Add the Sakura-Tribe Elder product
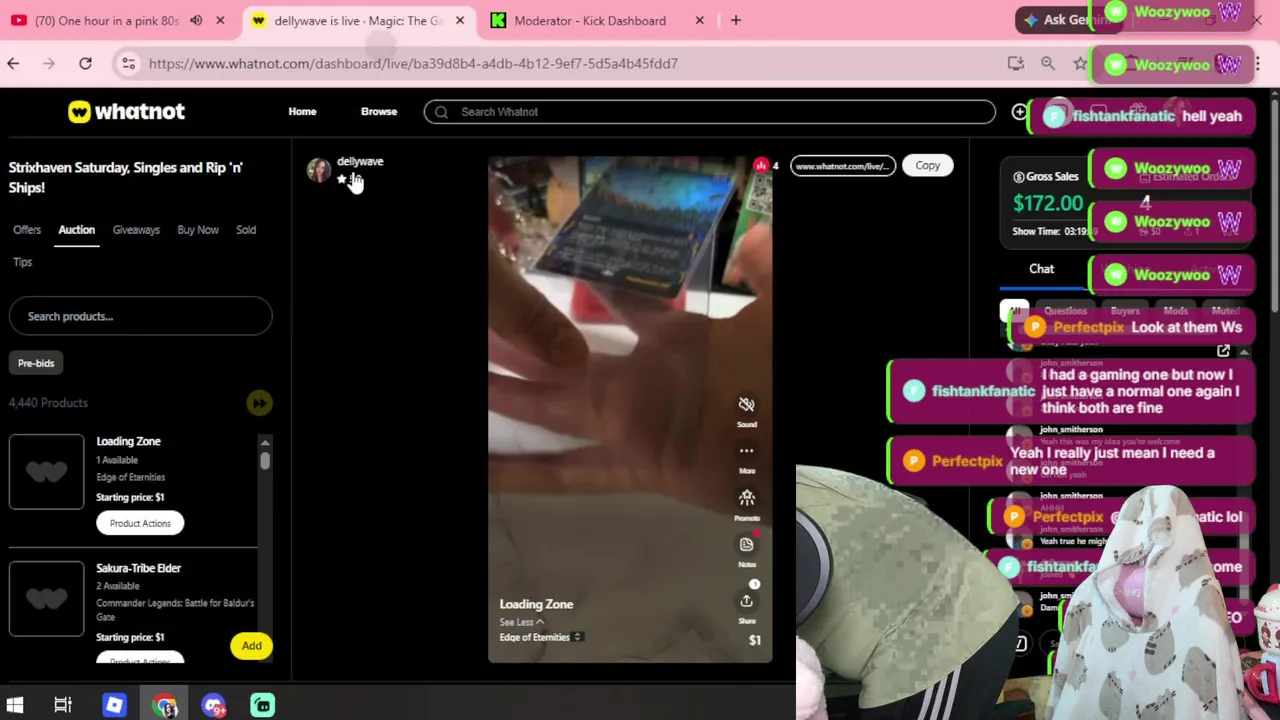 pos(251,646)
